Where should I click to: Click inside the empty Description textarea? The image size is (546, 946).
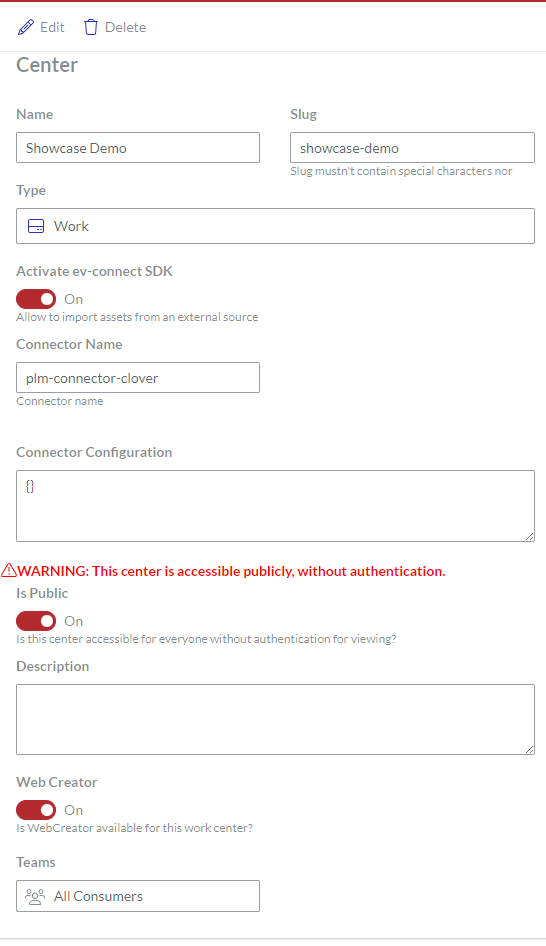click(x=275, y=719)
